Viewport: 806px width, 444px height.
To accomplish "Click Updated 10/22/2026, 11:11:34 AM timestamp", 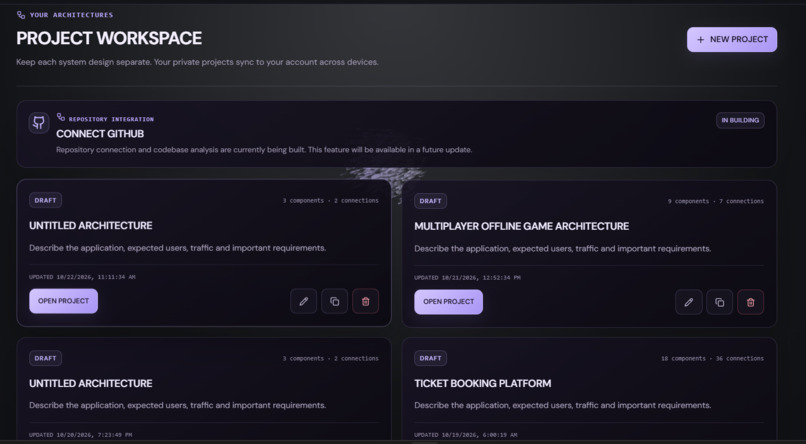I will [x=82, y=277].
